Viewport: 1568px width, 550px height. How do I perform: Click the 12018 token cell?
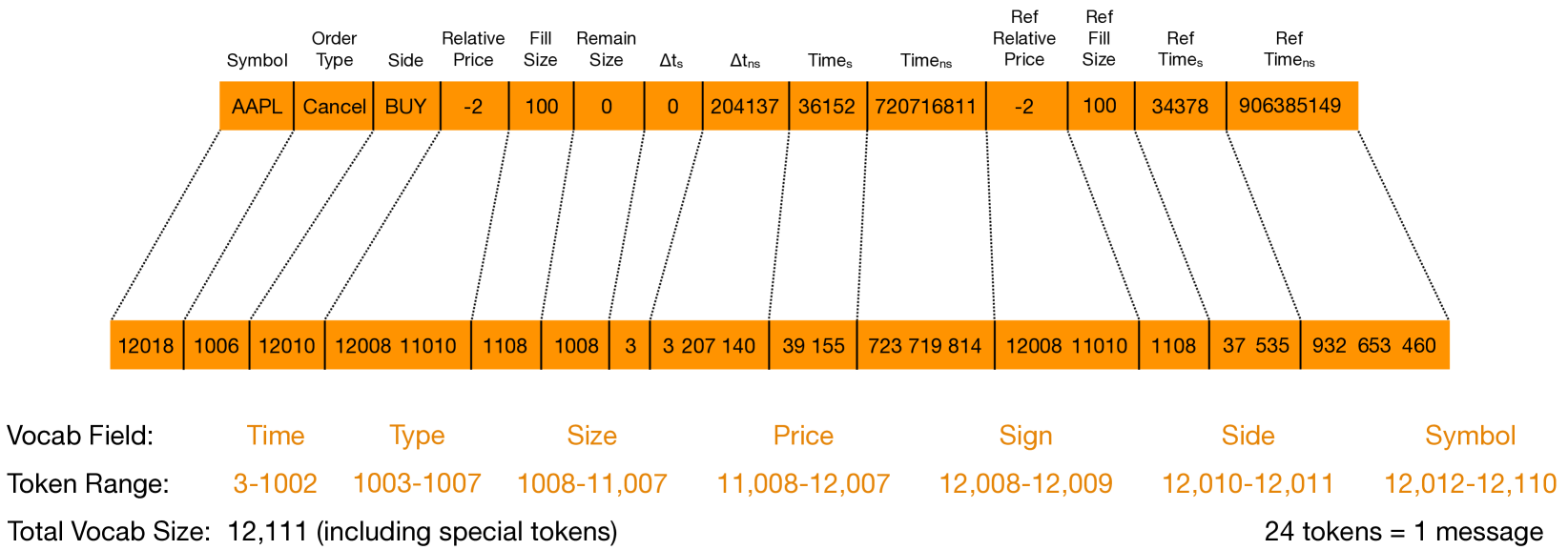146,345
